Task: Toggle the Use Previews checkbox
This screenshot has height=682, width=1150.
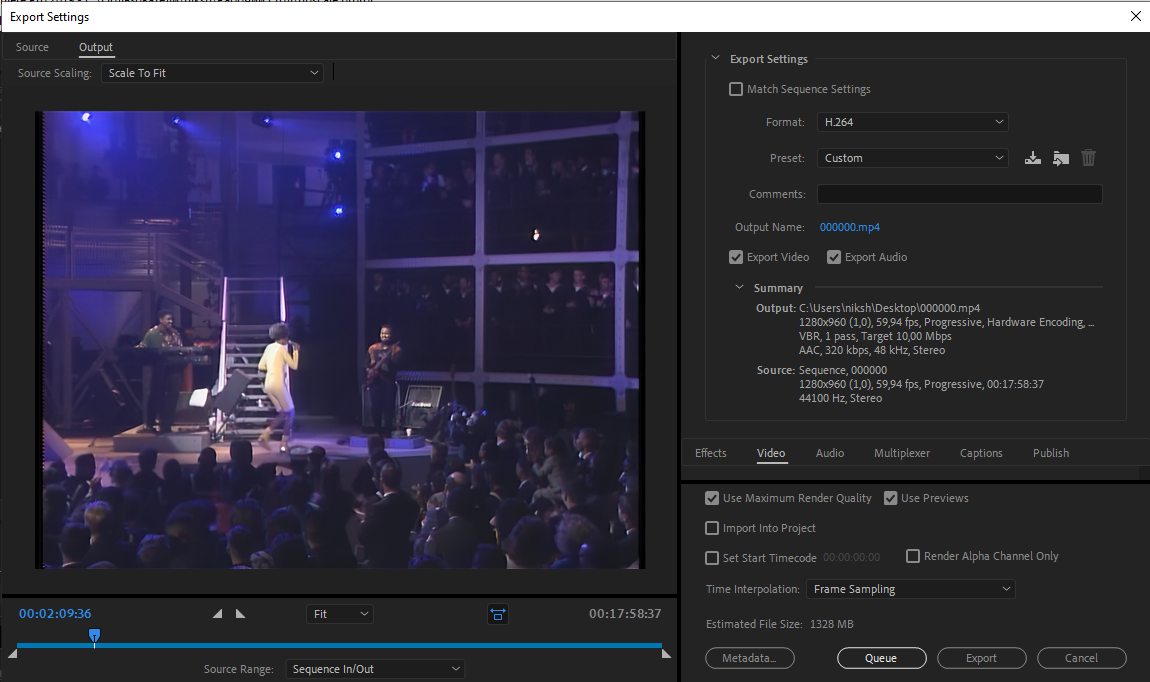Action: click(890, 499)
